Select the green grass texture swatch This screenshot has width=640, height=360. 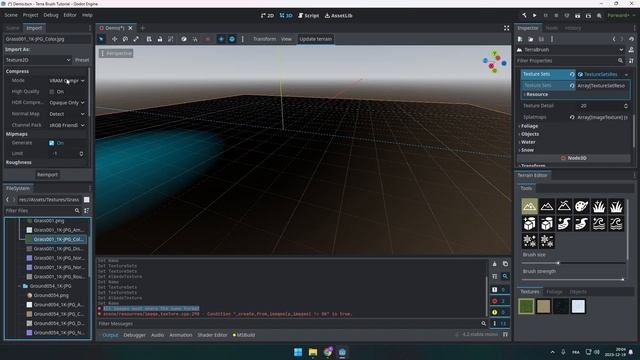tap(526, 306)
